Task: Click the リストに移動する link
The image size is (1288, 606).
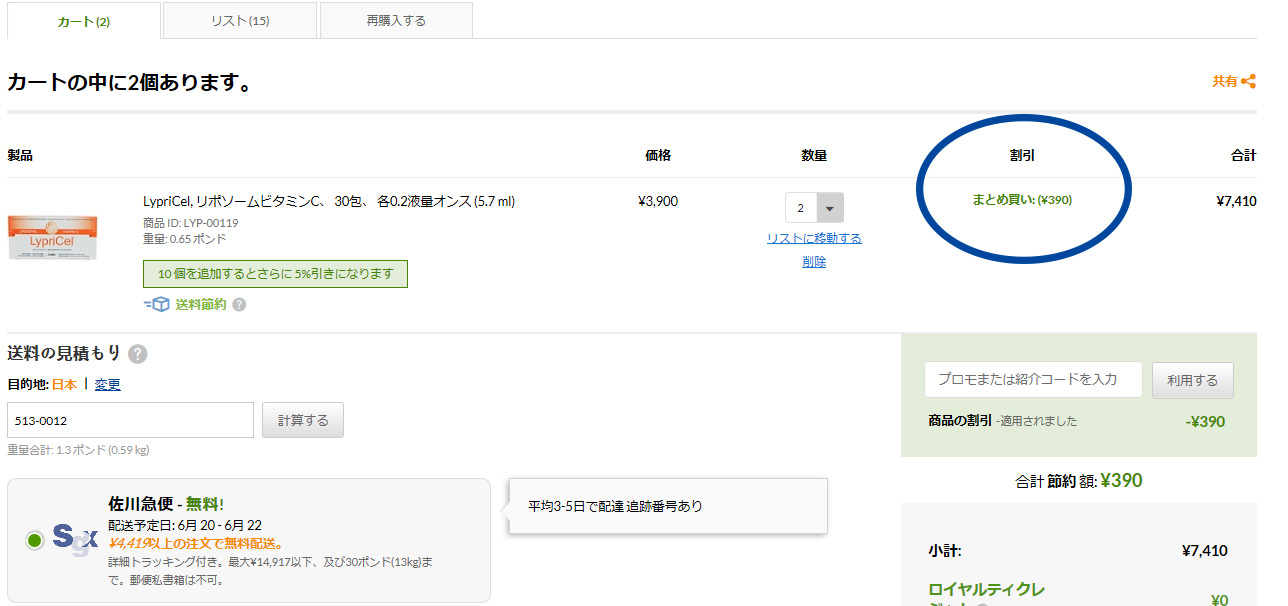Action: (814, 238)
